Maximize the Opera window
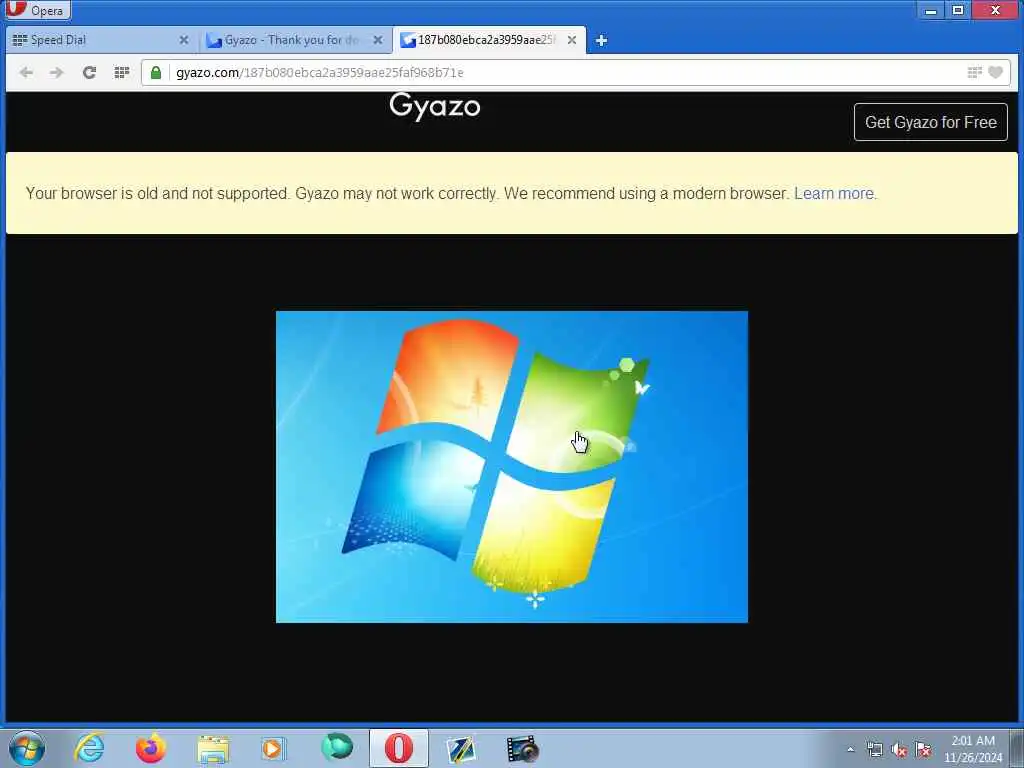Image resolution: width=1024 pixels, height=768 pixels. (958, 10)
